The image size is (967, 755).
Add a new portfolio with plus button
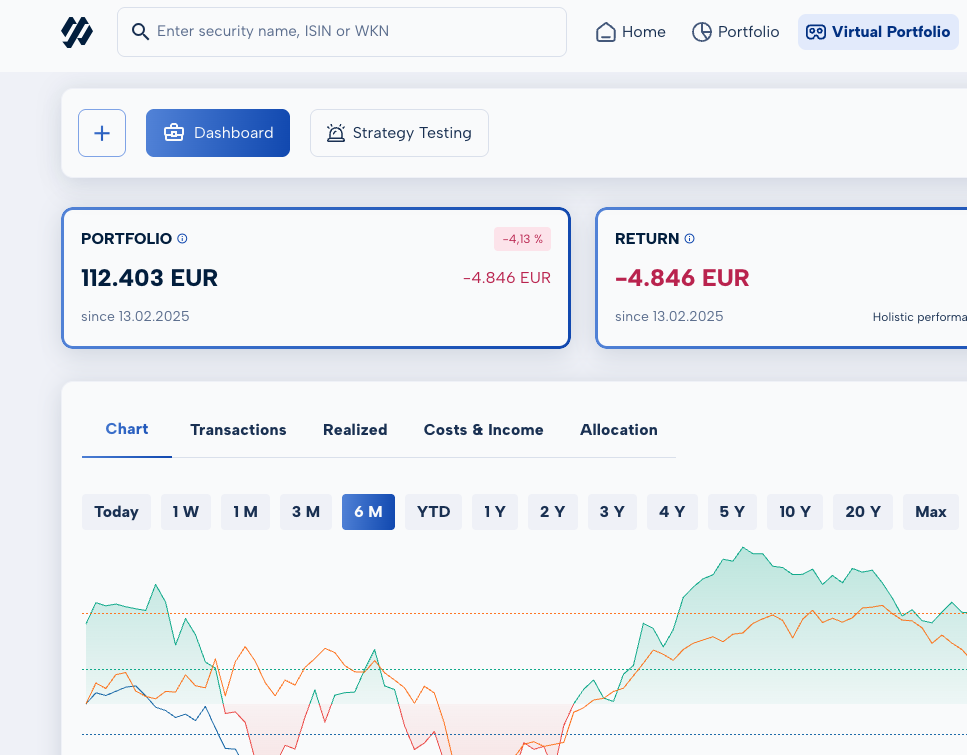(102, 133)
